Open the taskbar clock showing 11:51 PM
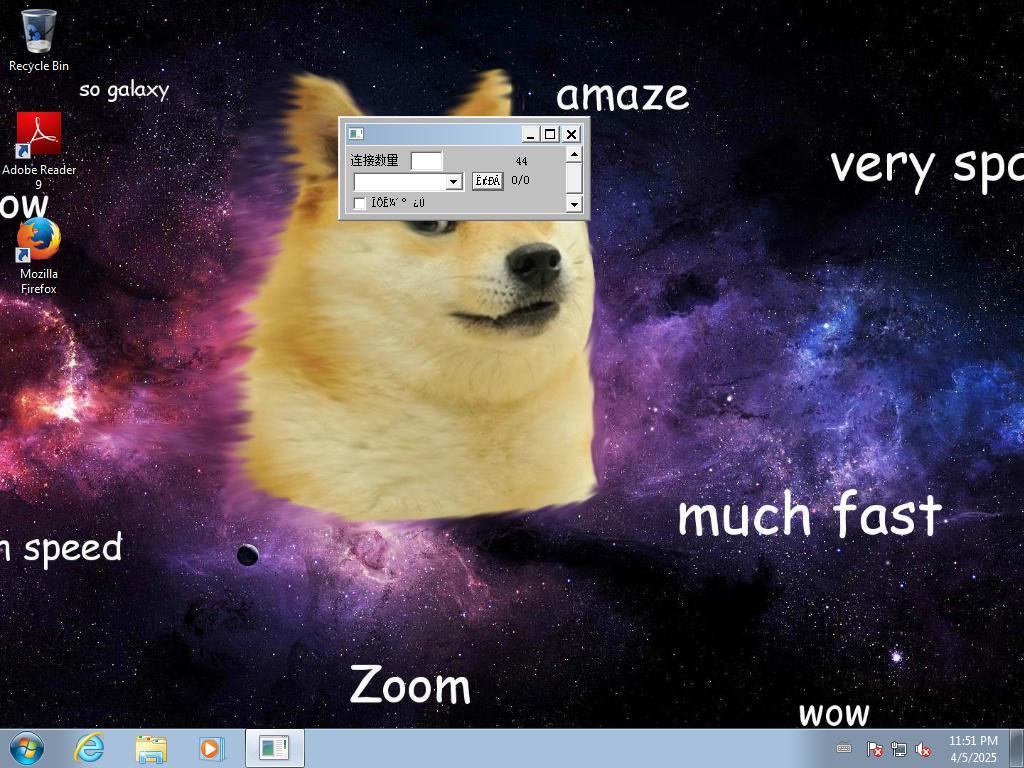1024x768 pixels. (x=973, y=749)
